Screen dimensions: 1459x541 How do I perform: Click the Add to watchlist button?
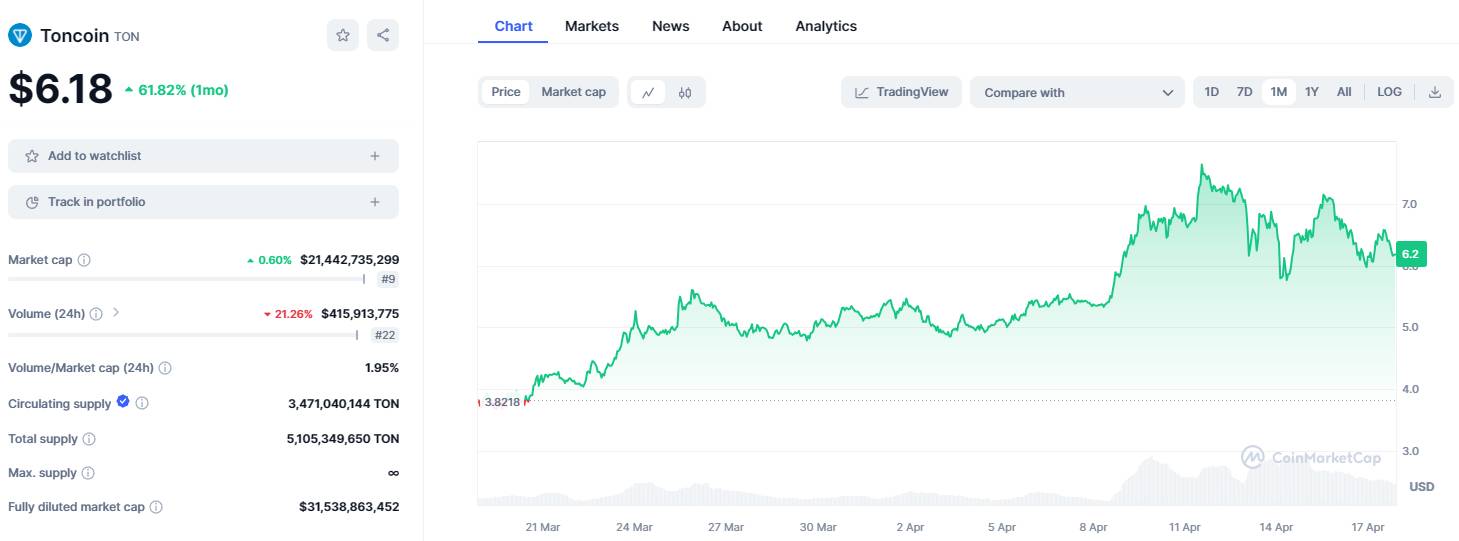click(x=203, y=156)
